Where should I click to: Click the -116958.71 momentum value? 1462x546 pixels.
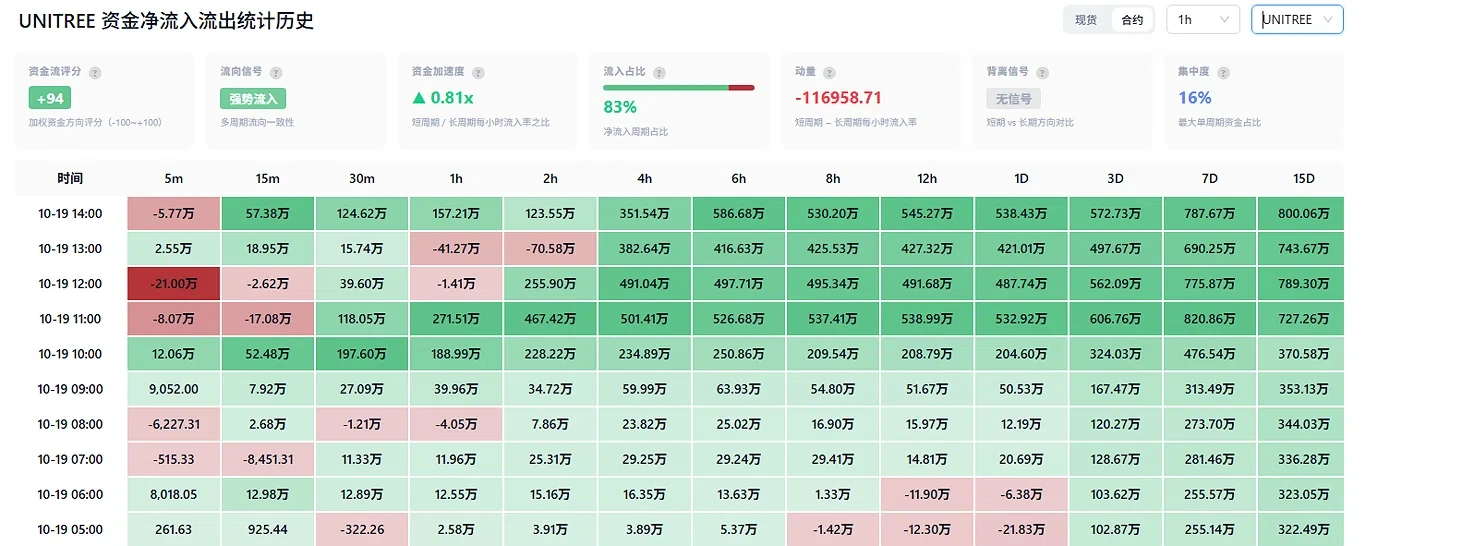point(838,98)
